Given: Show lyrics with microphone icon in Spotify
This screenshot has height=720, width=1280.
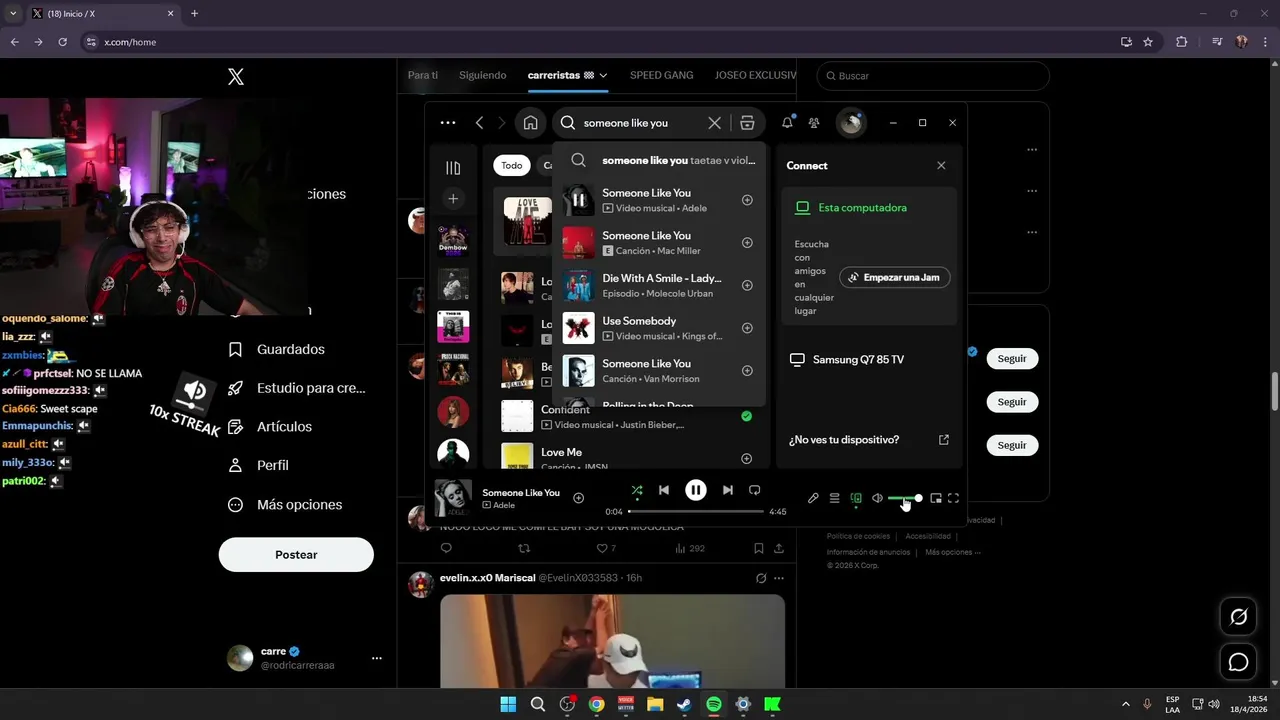Looking at the screenshot, I should click(x=813, y=498).
